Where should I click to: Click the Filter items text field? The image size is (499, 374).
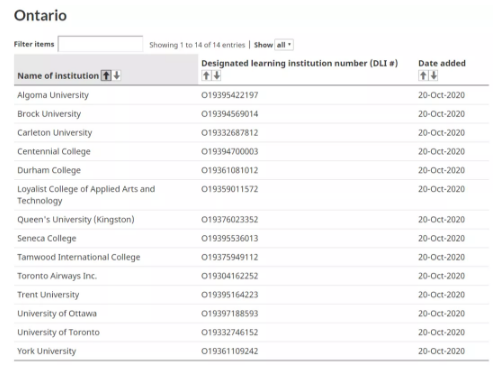tap(100, 44)
